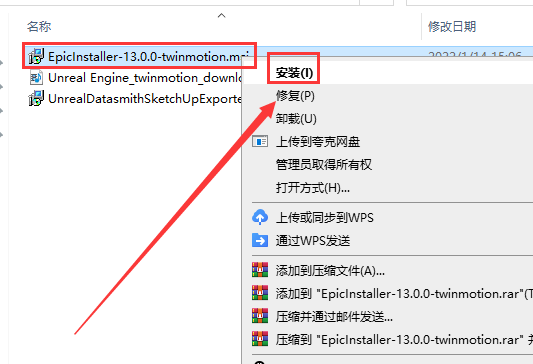This screenshot has width=533, height=364.
Task: Open 打开方式(H)... menu entry
Action: click(x=313, y=188)
